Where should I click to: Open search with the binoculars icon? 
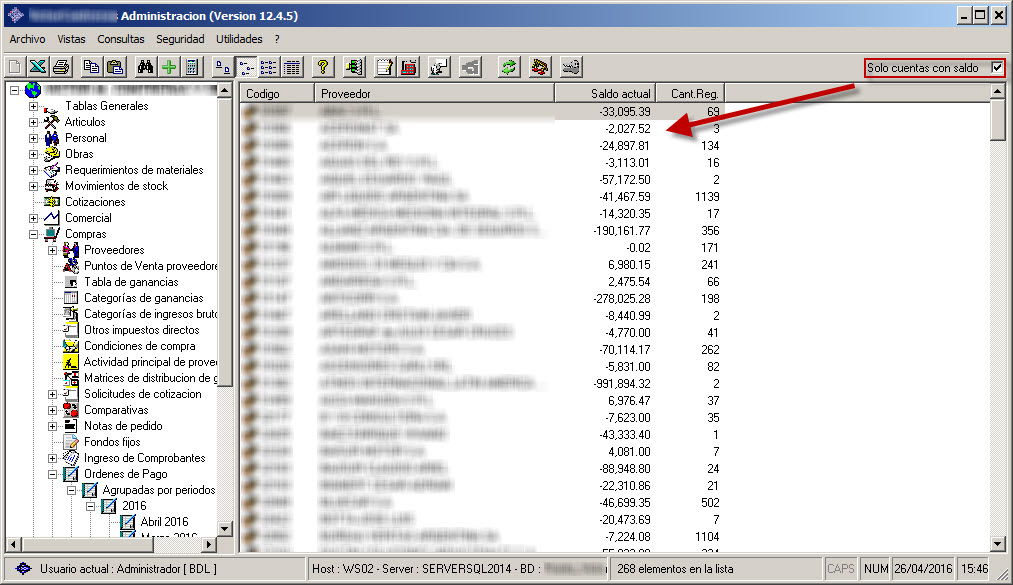pos(145,67)
